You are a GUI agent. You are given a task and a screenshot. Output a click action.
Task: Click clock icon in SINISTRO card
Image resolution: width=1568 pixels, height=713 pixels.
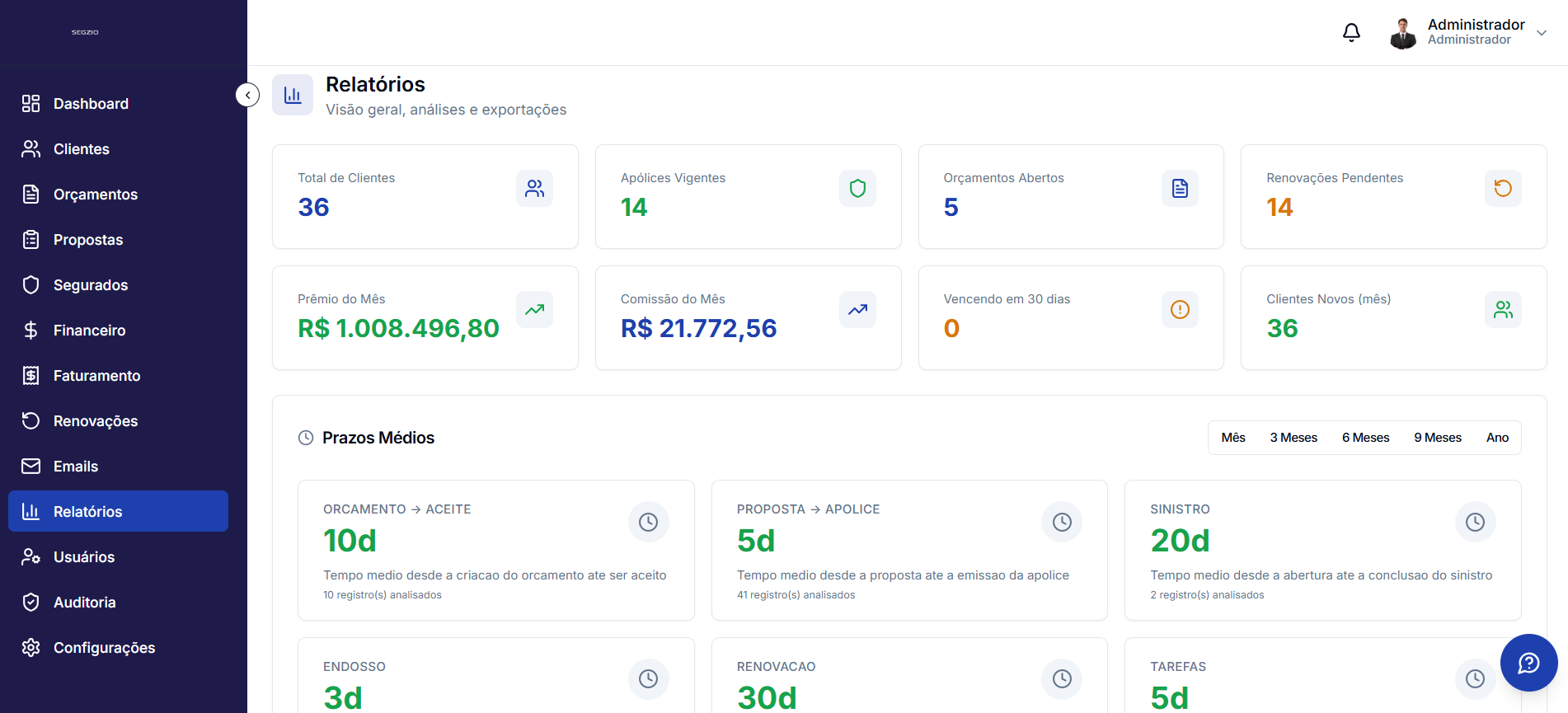pos(1475,522)
